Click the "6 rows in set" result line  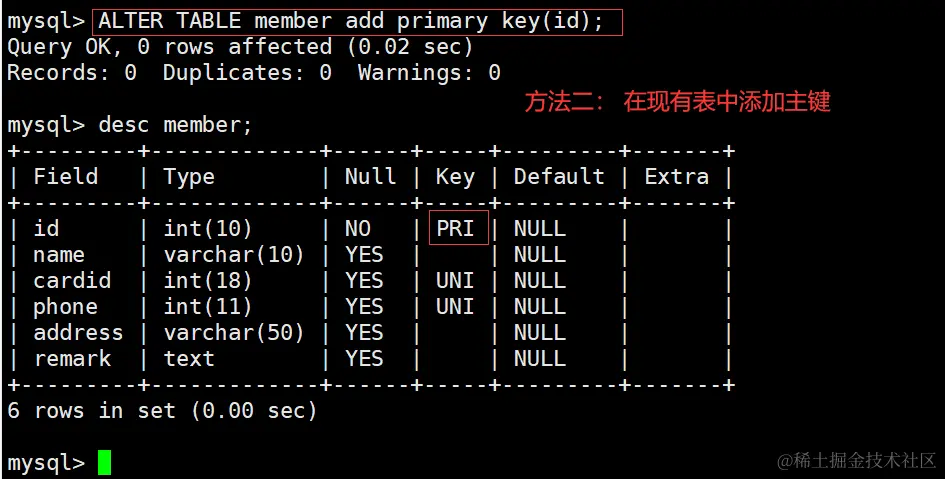click(162, 410)
